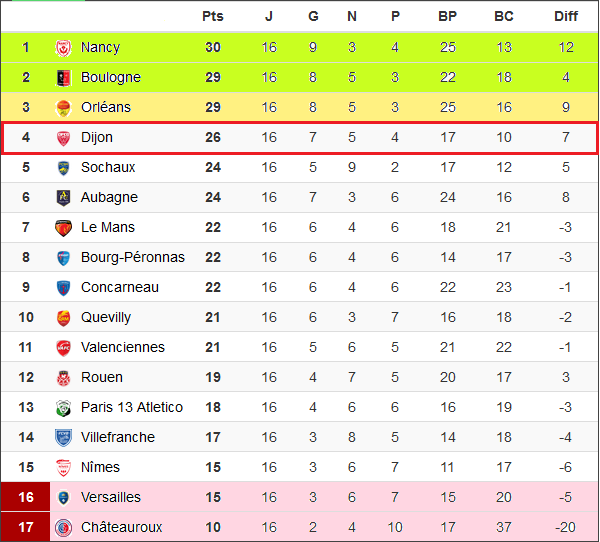The width and height of the screenshot is (600, 542).
Task: Select the Concarneau team name
Action: coord(120,287)
